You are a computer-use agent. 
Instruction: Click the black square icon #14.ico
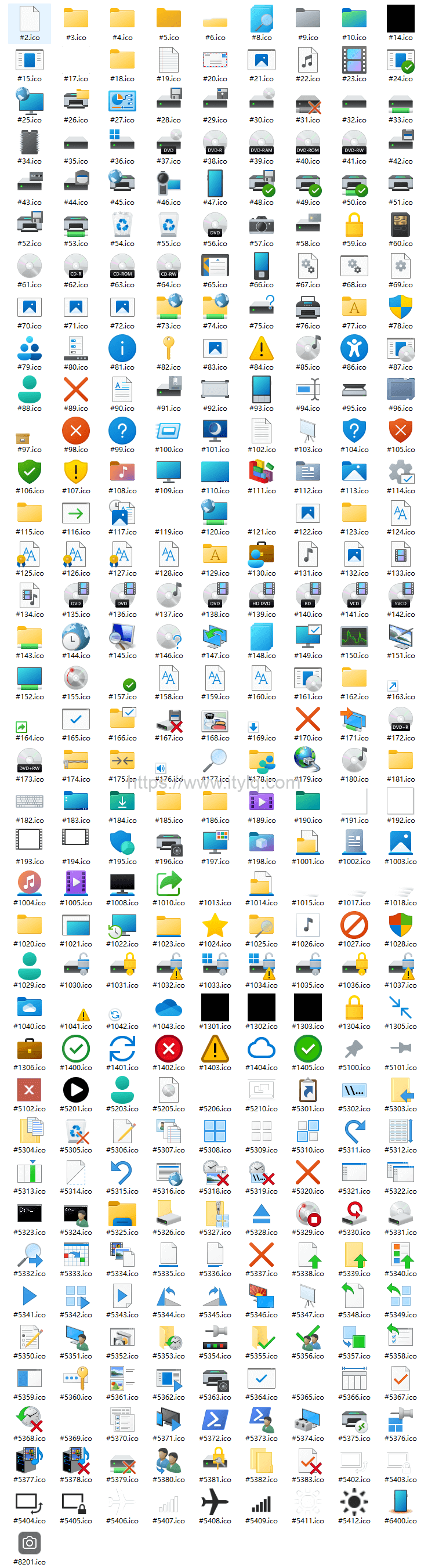pos(400,18)
